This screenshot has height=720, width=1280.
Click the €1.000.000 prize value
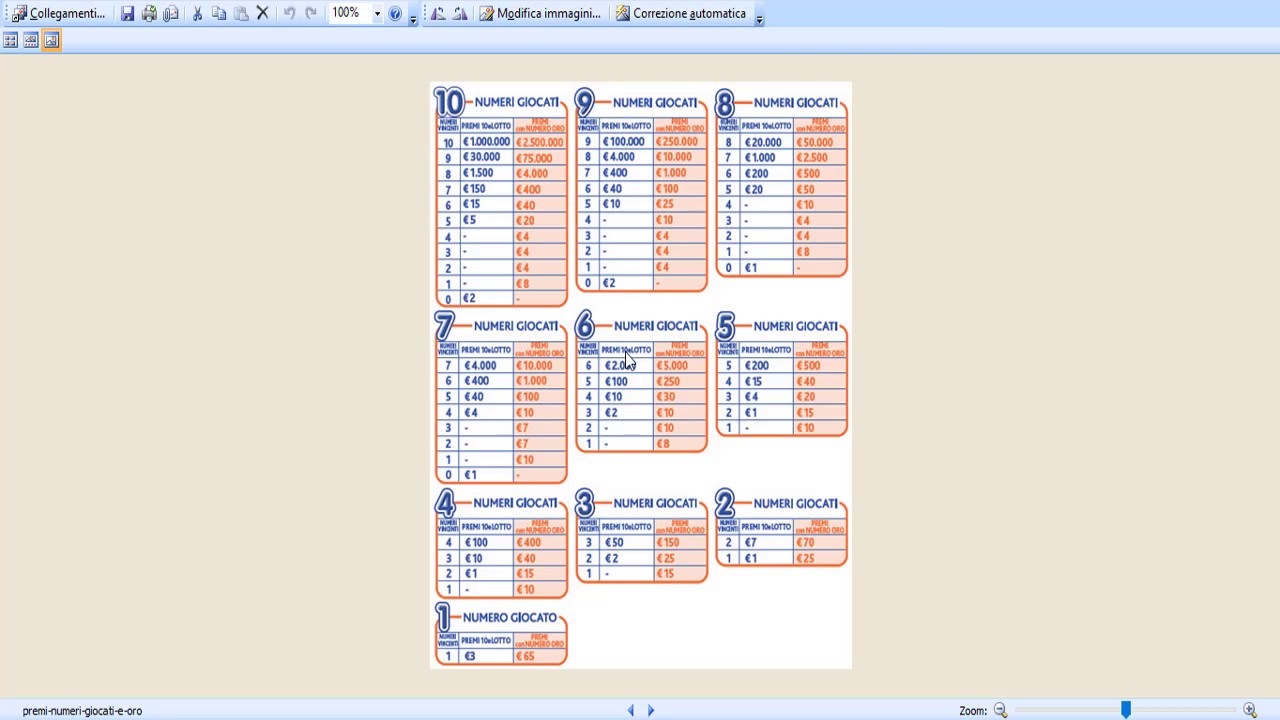pyautogui.click(x=486, y=142)
